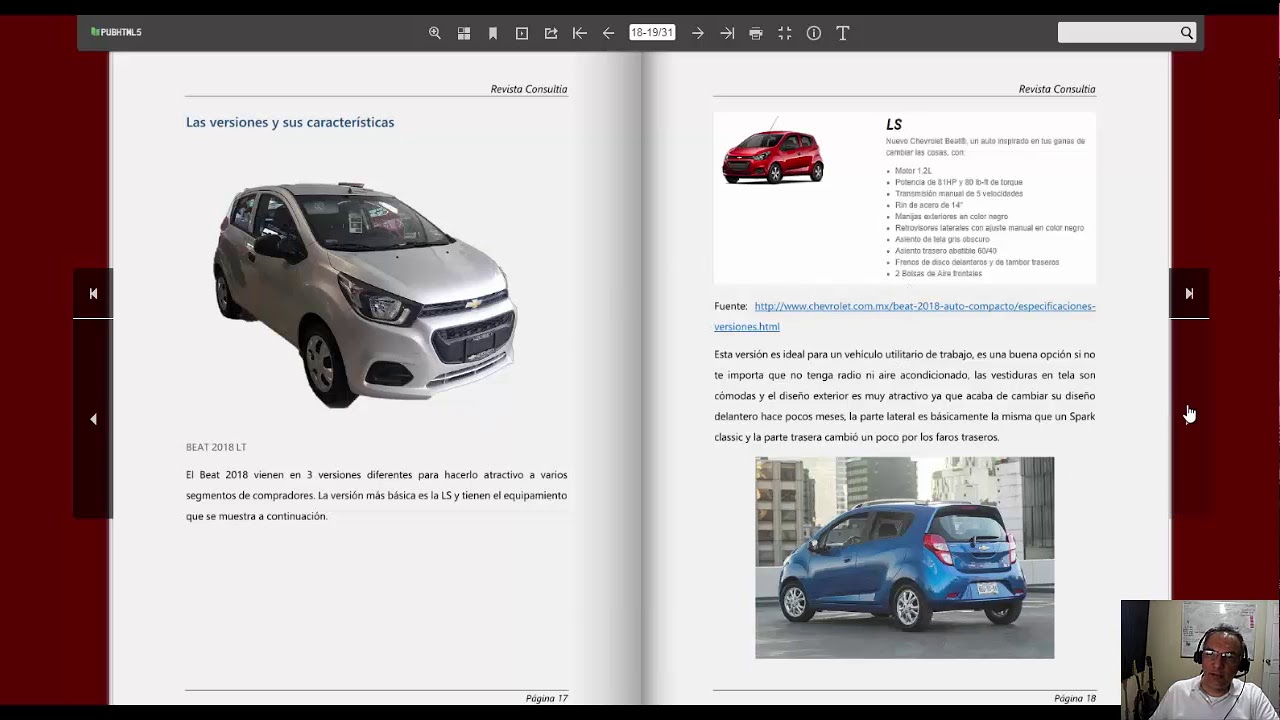Click the PubHTML5 logo

coord(116,32)
